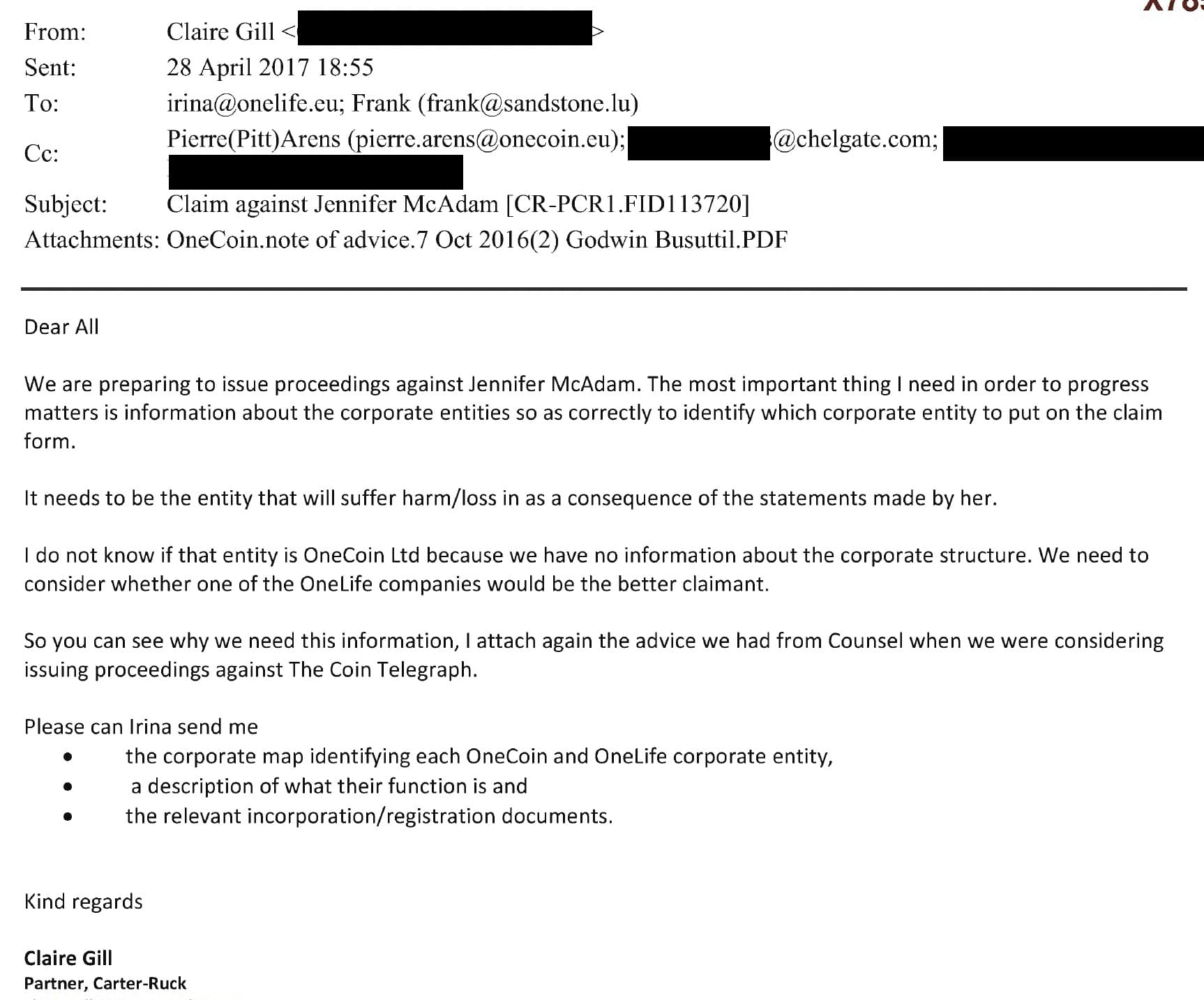
Task: Click the irina@onelife.eu recipient address
Action: pyautogui.click(x=254, y=103)
